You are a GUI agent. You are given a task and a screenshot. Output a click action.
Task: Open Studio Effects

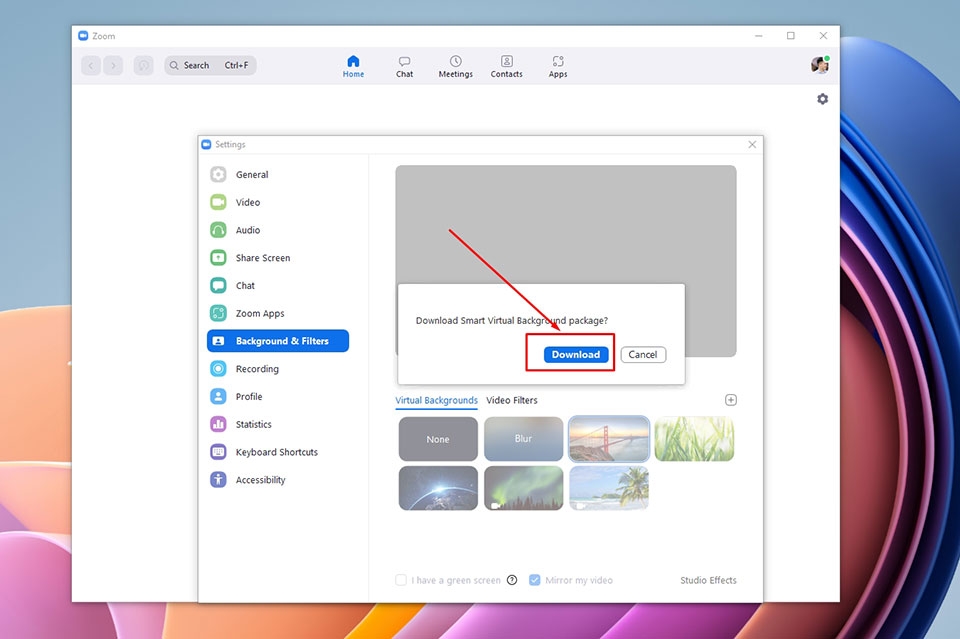708,580
